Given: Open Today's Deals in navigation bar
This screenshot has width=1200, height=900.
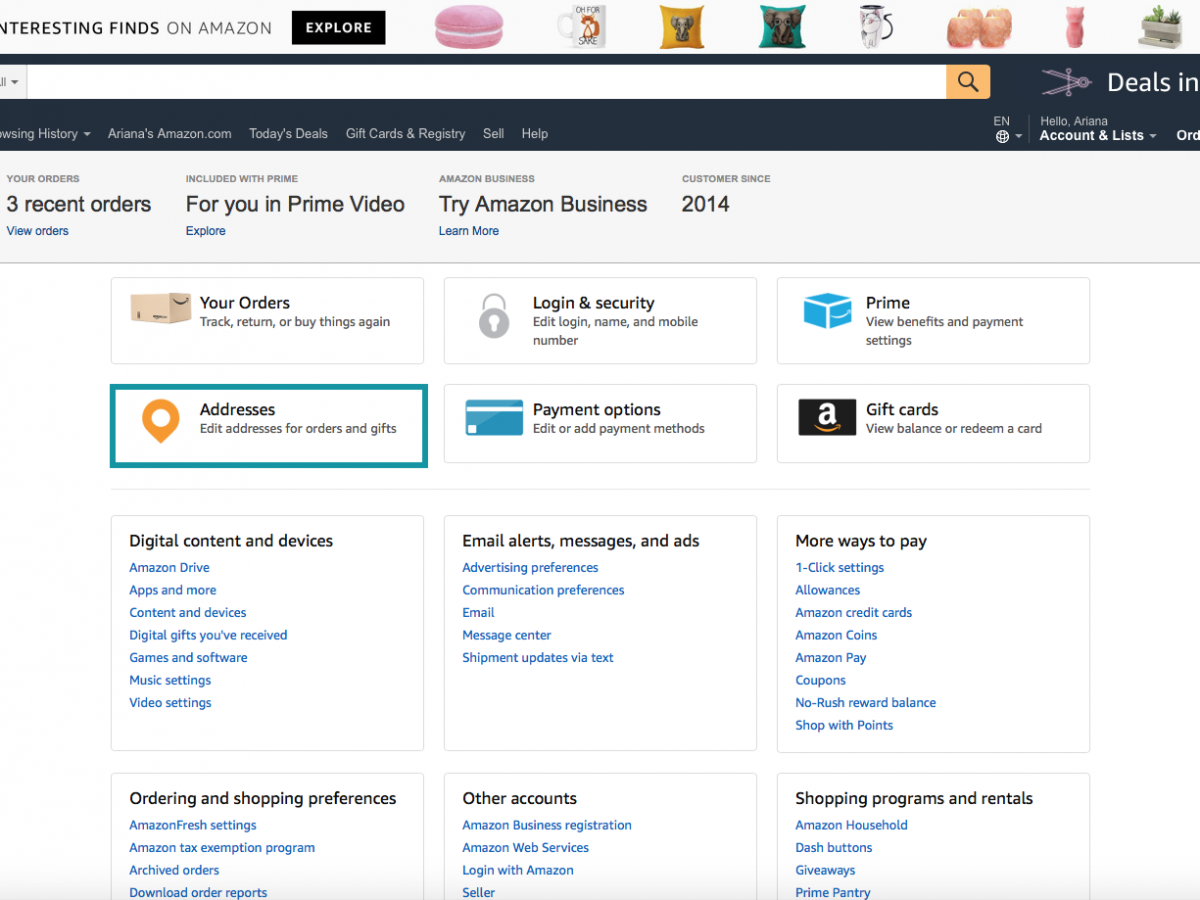Looking at the screenshot, I should click(288, 134).
